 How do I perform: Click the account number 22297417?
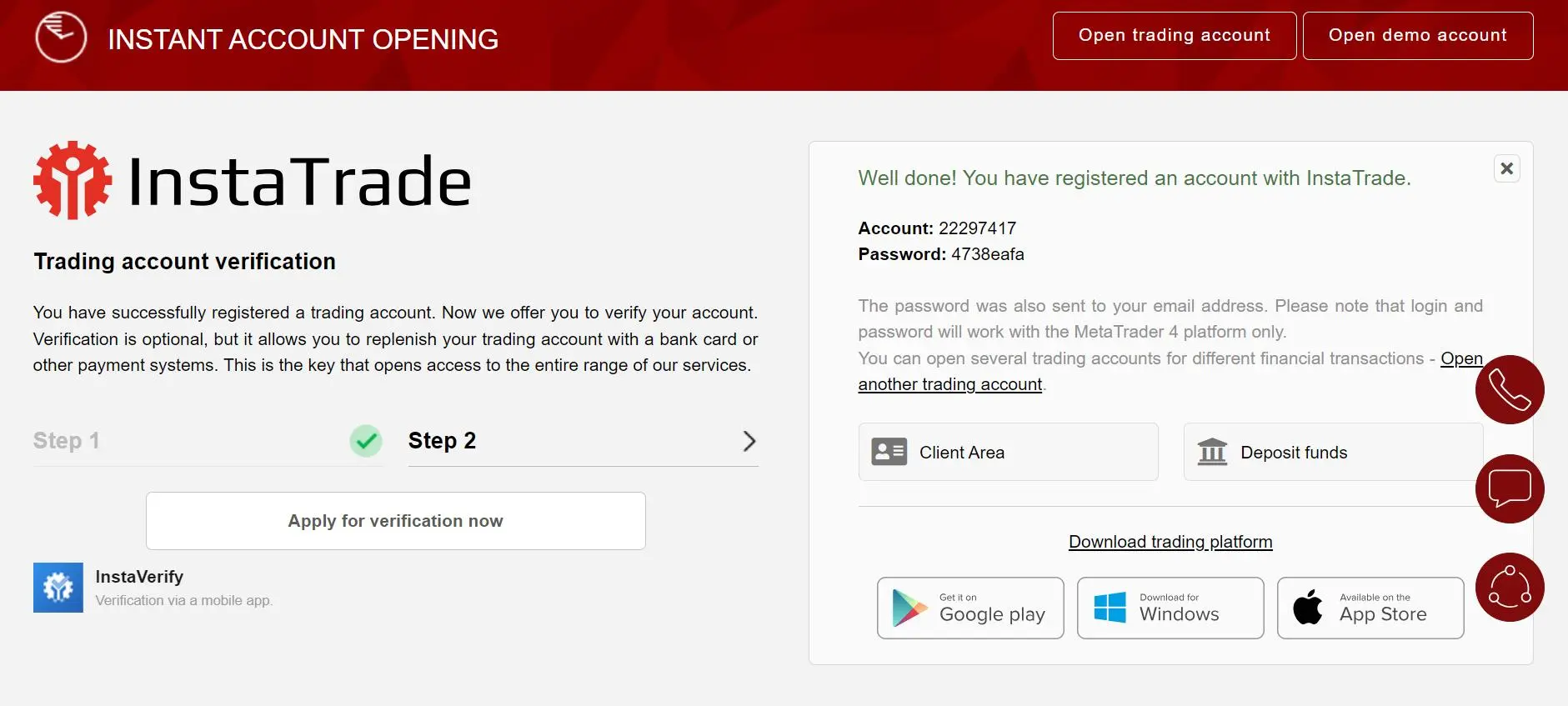977,228
